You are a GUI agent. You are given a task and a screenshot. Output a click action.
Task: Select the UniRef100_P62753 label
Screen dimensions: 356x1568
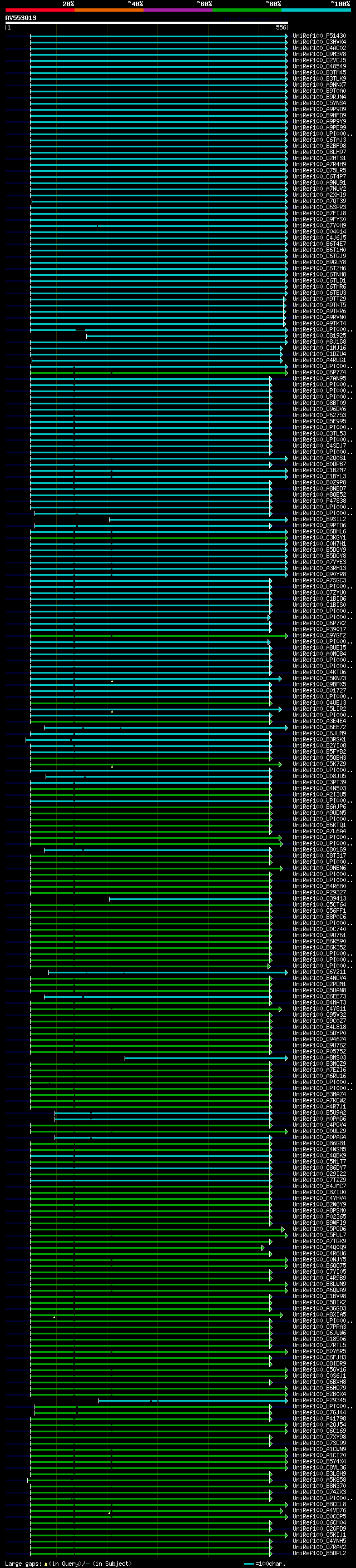pyautogui.click(x=319, y=415)
